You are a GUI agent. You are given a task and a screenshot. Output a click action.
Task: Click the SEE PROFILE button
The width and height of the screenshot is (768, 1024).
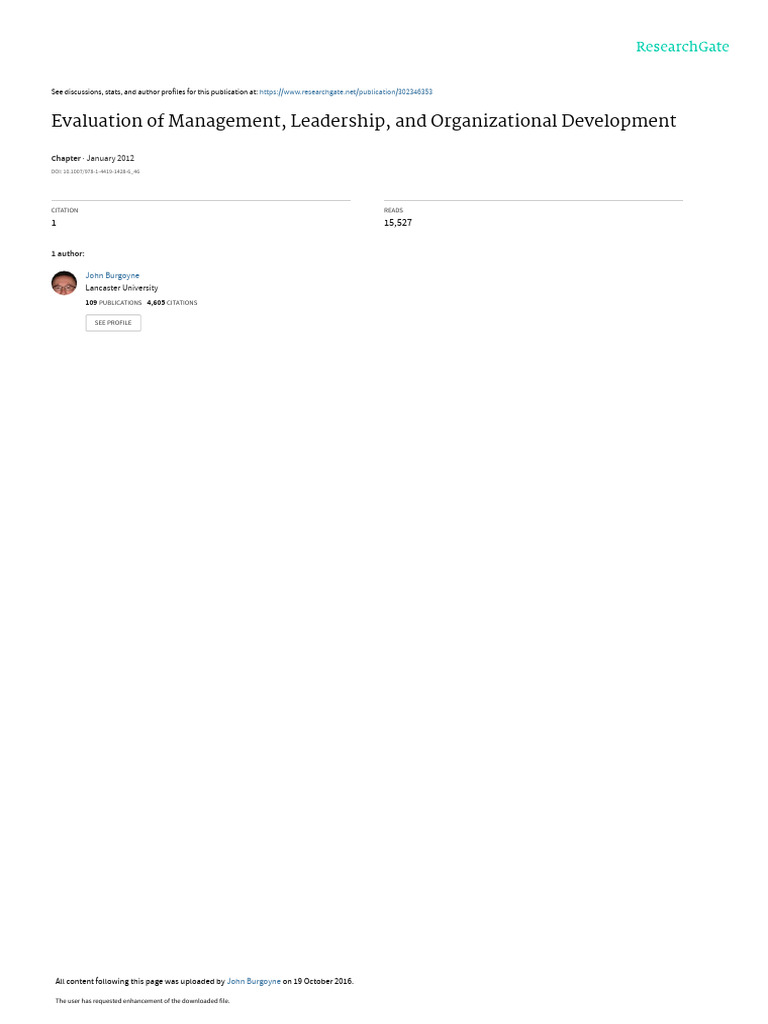click(113, 323)
